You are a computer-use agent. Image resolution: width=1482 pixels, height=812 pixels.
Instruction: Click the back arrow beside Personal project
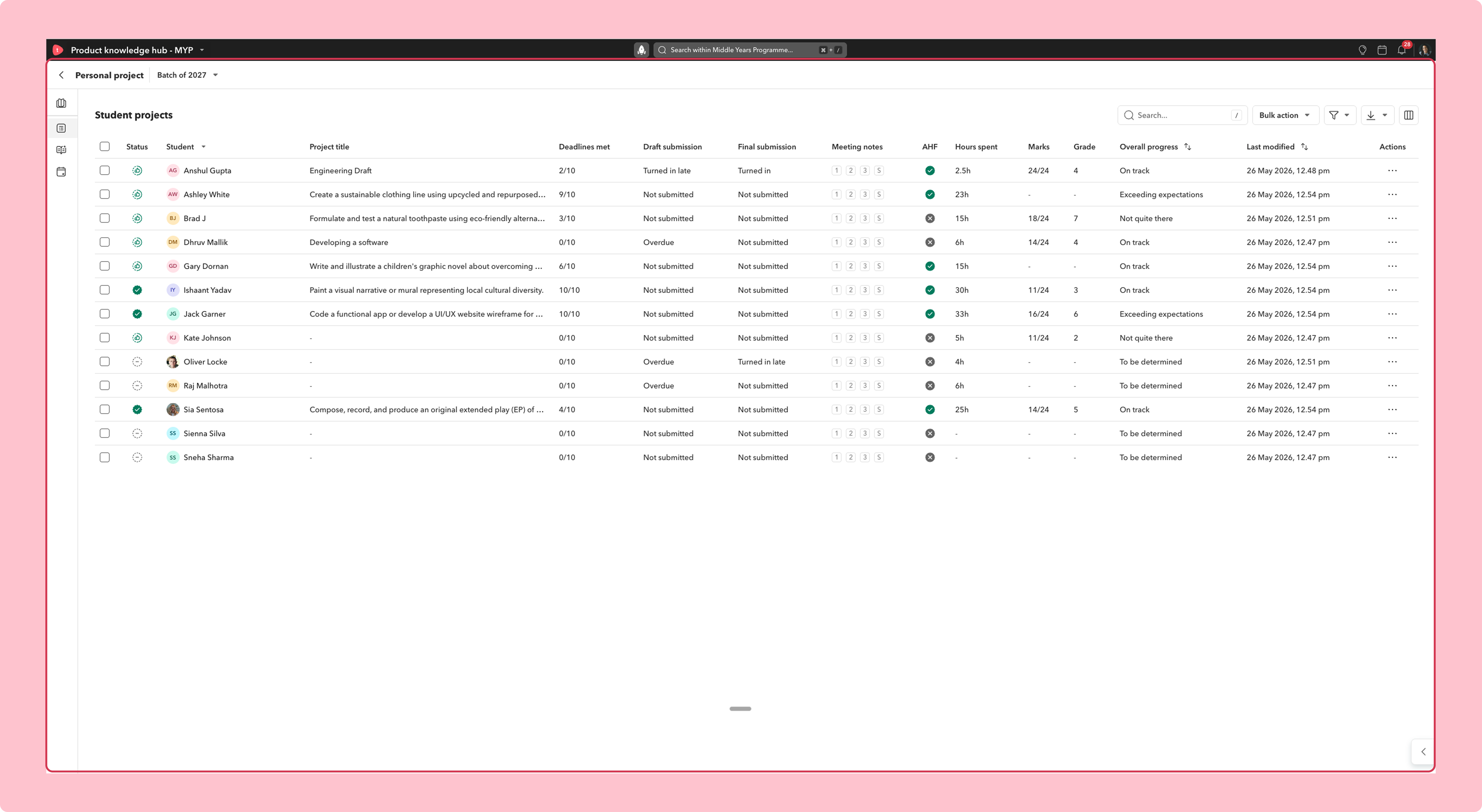62,75
